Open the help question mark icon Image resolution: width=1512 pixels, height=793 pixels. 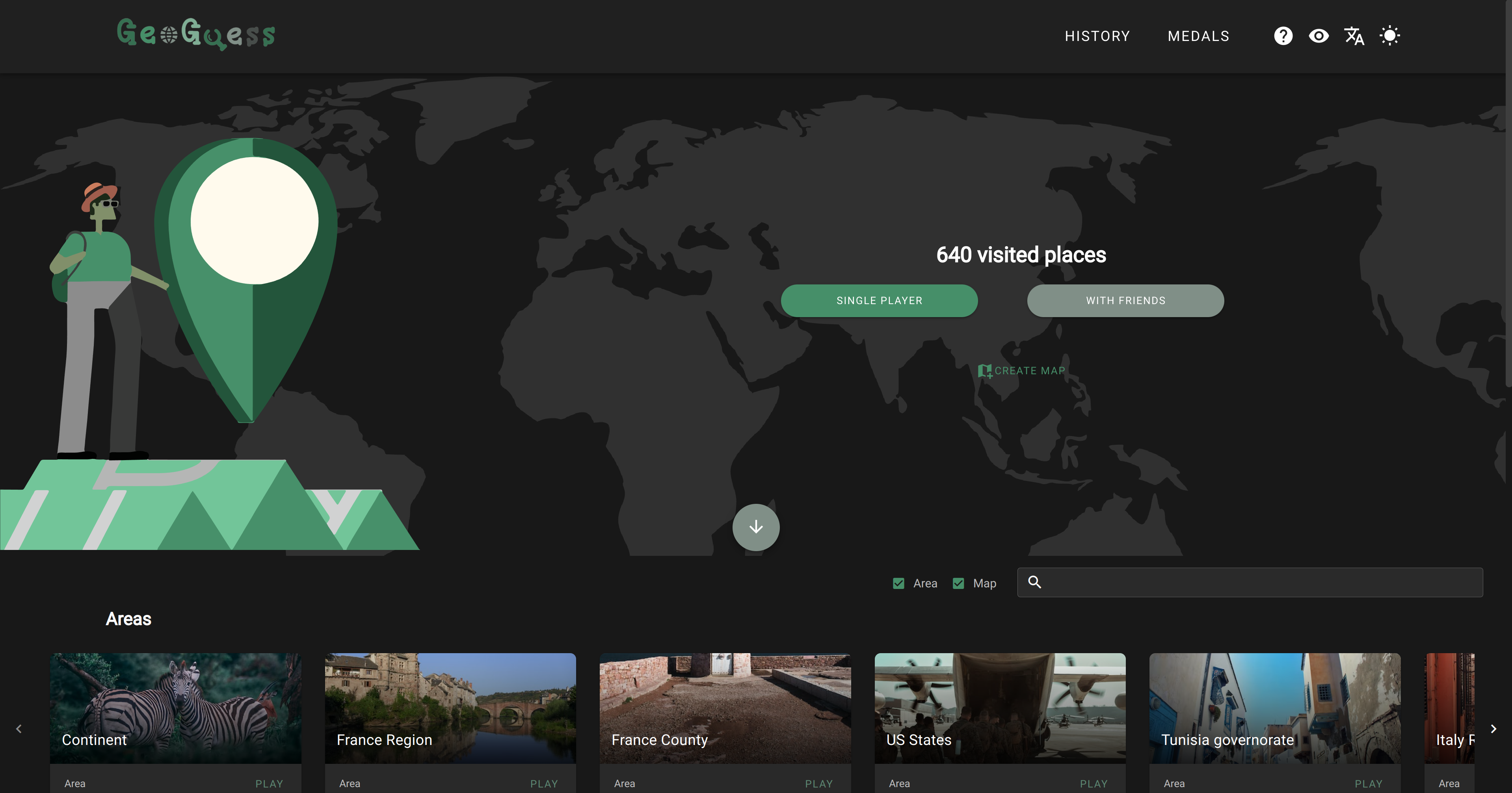click(1283, 36)
